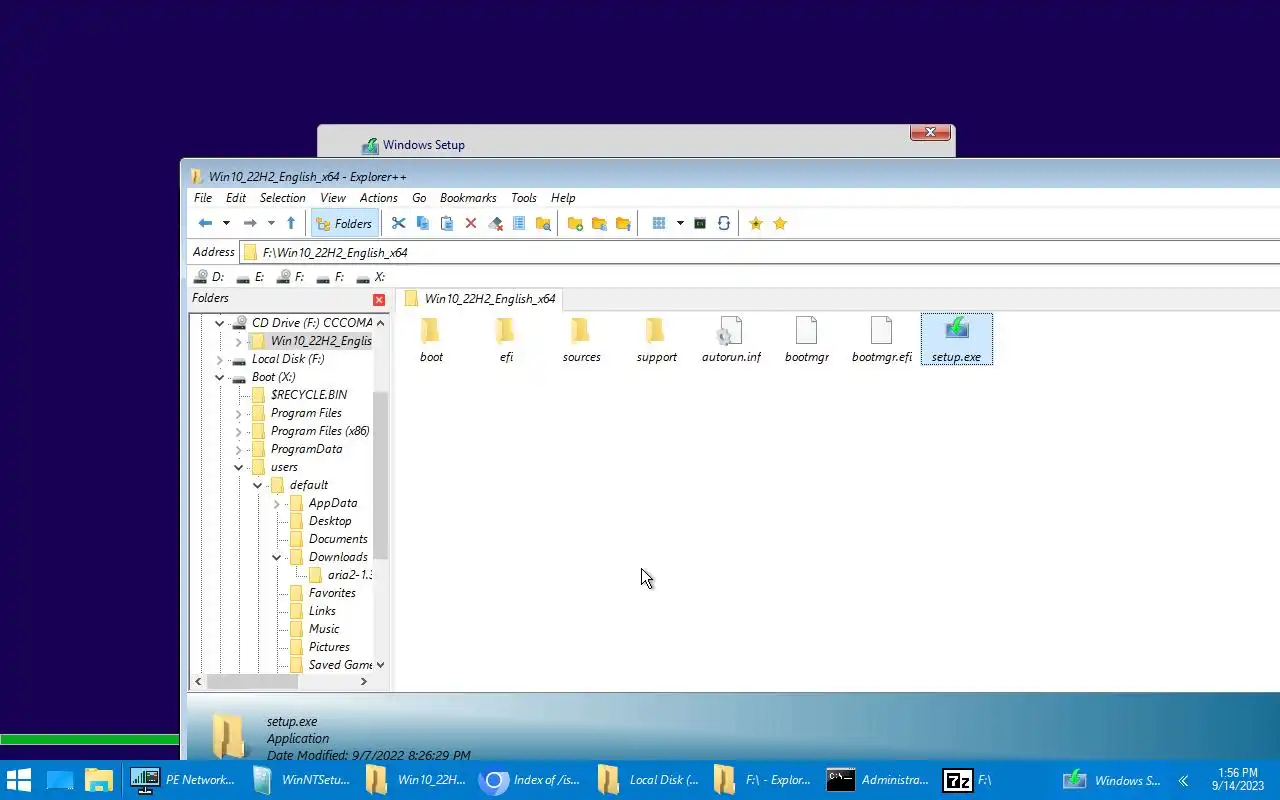1280x800 pixels.
Task: Open the Help menu
Action: (x=563, y=198)
